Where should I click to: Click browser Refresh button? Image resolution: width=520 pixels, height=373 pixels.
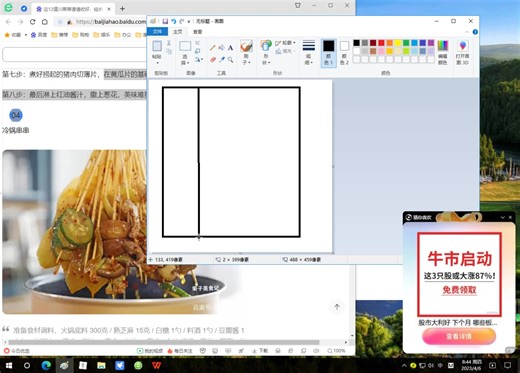click(32, 22)
